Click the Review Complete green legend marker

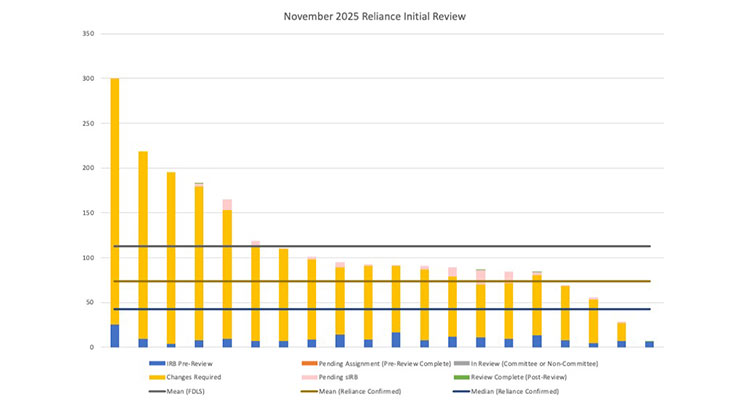click(464, 377)
